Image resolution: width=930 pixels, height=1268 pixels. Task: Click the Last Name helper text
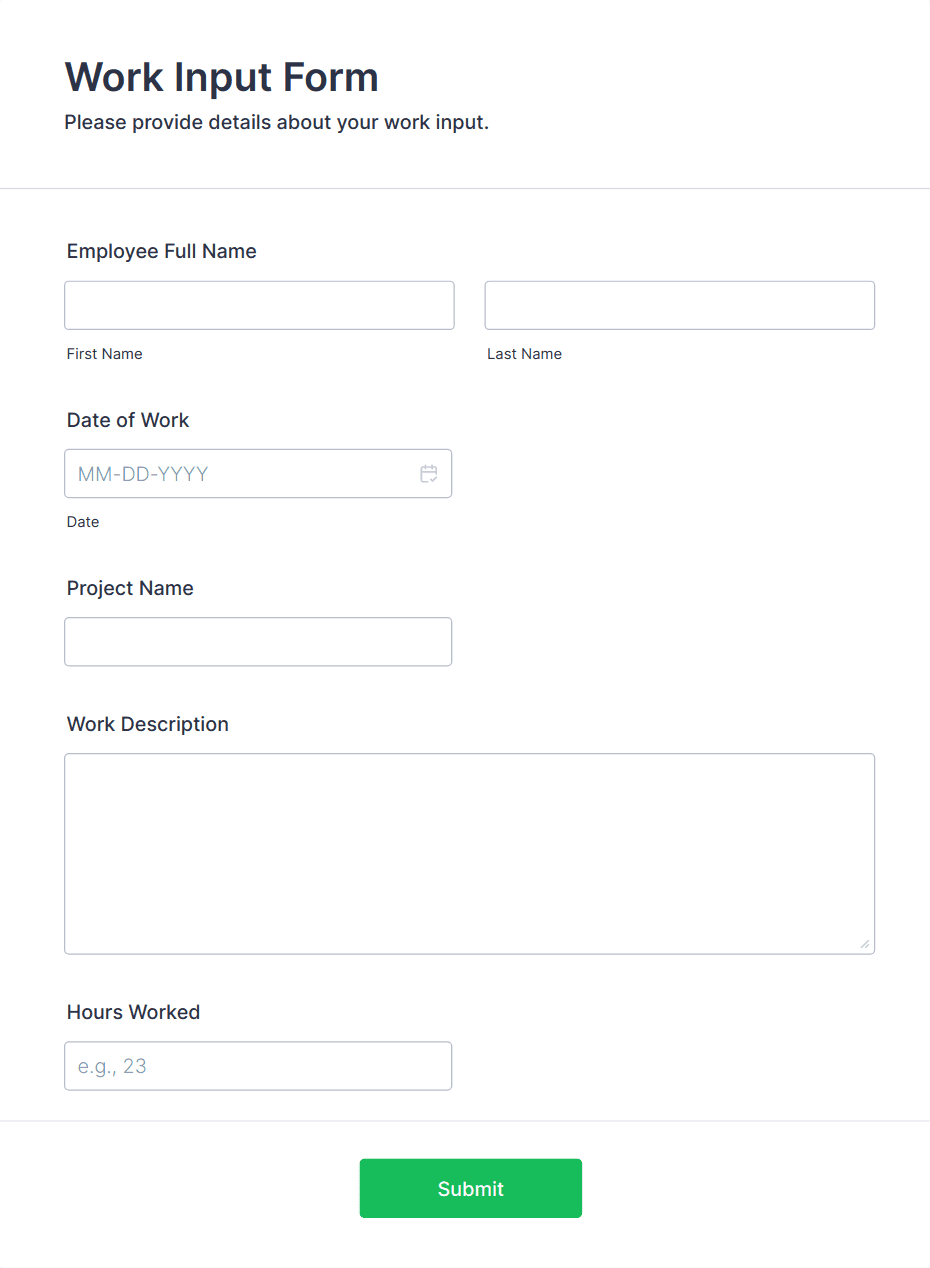click(524, 353)
